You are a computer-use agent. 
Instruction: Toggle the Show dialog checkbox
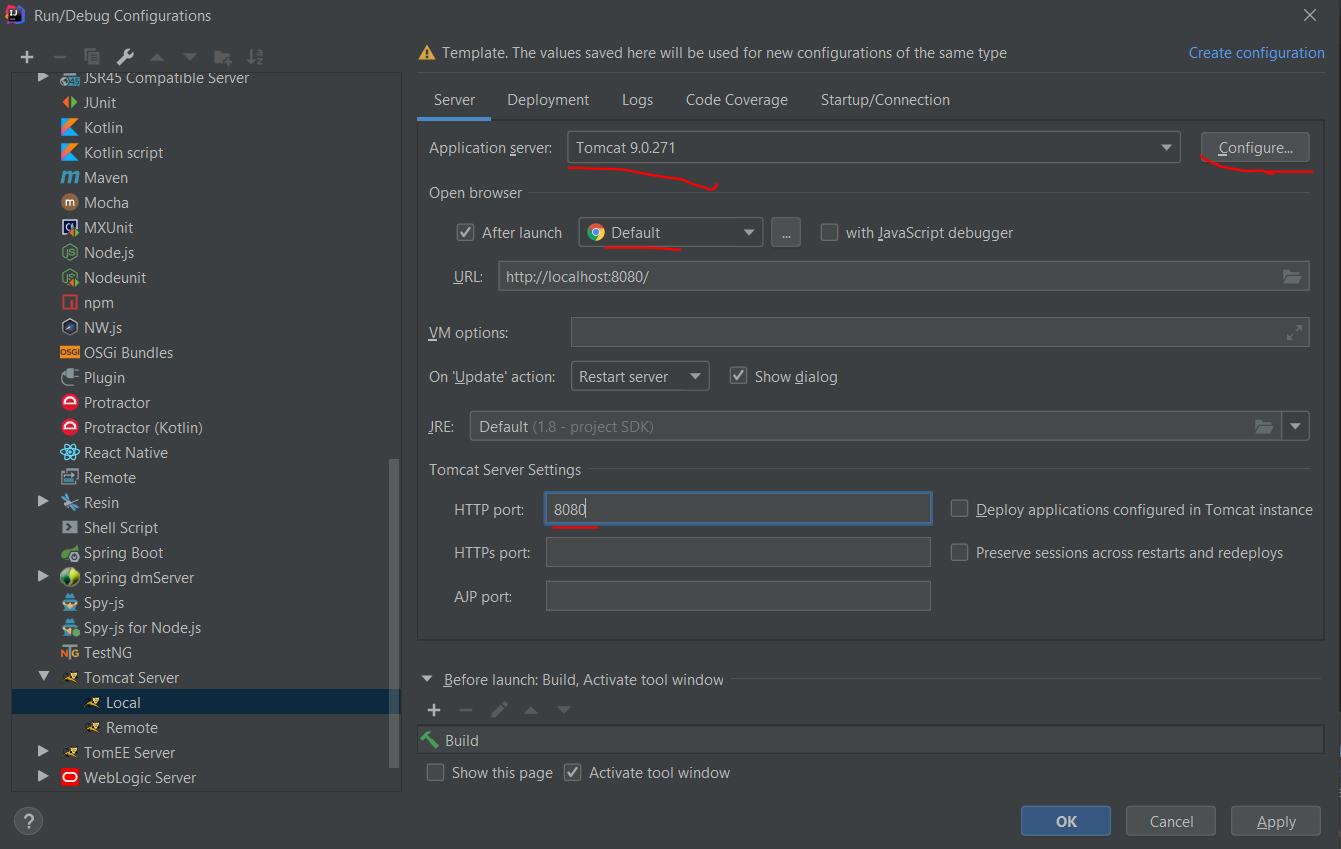(738, 376)
